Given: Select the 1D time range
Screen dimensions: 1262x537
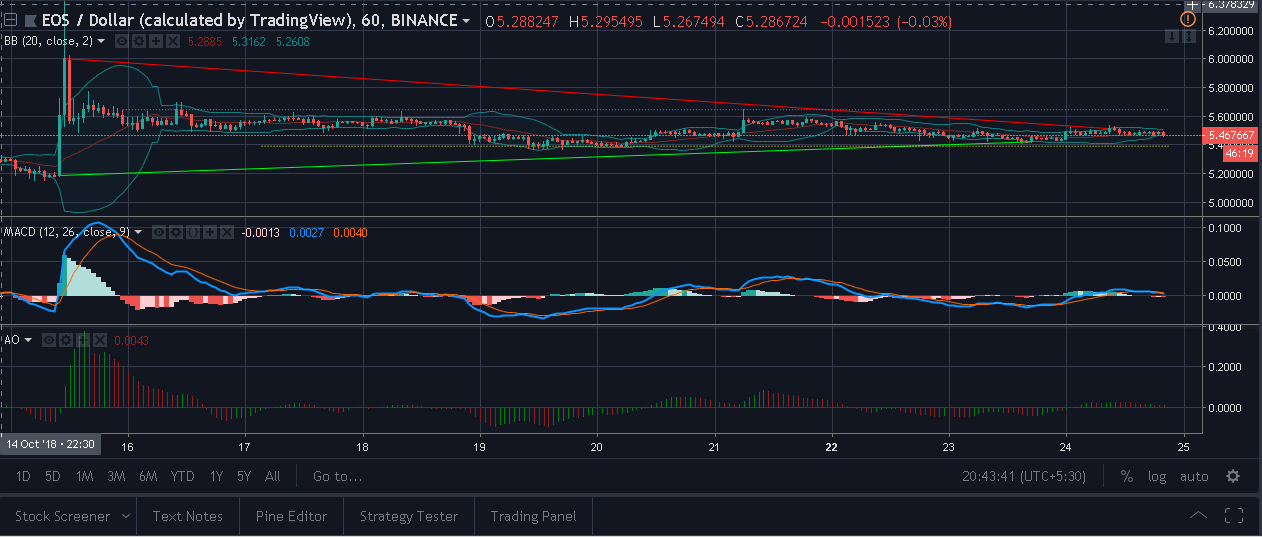Looking at the screenshot, I should coord(22,476).
